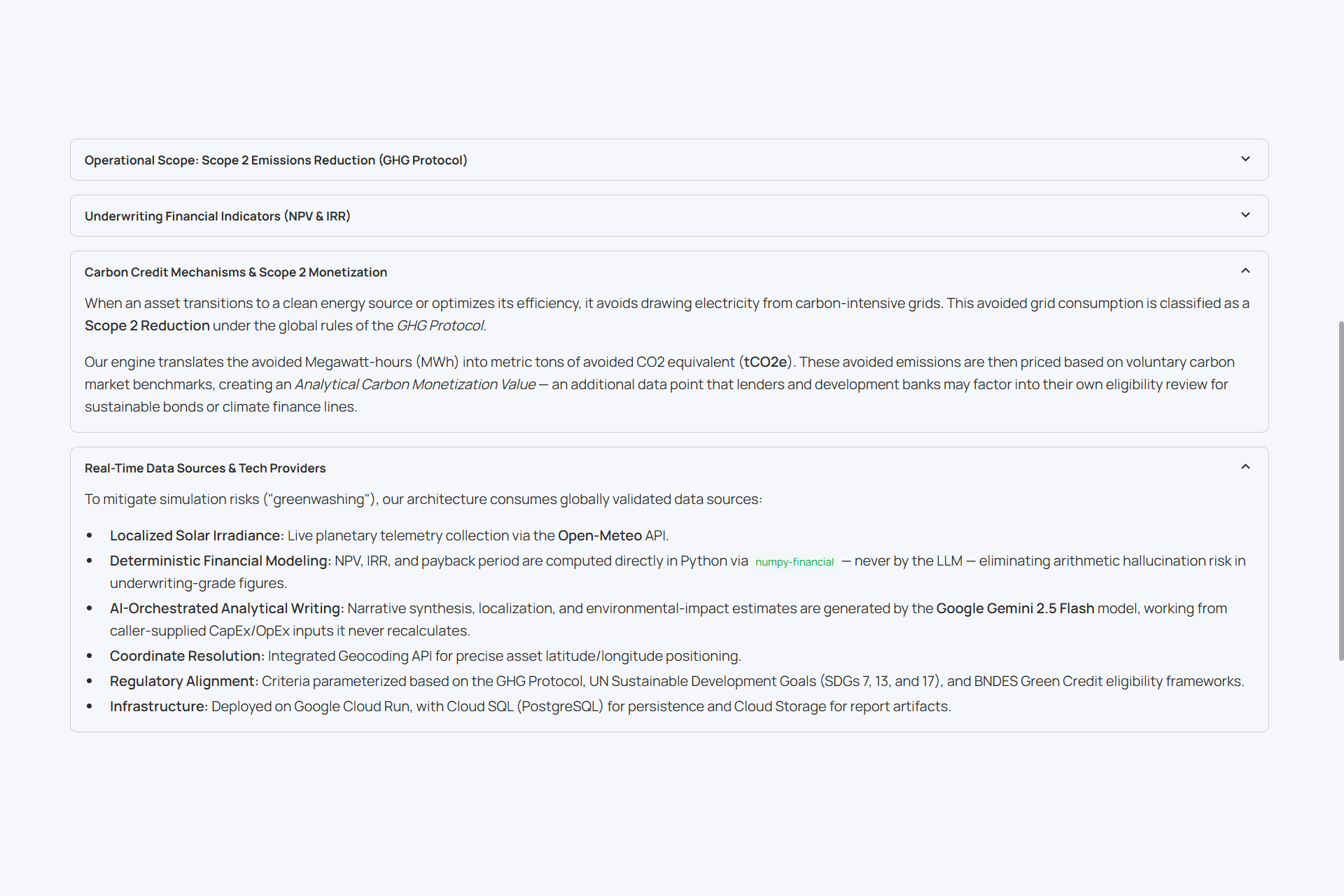
Task: Click the italic GHG Protocol reference
Action: [x=441, y=325]
